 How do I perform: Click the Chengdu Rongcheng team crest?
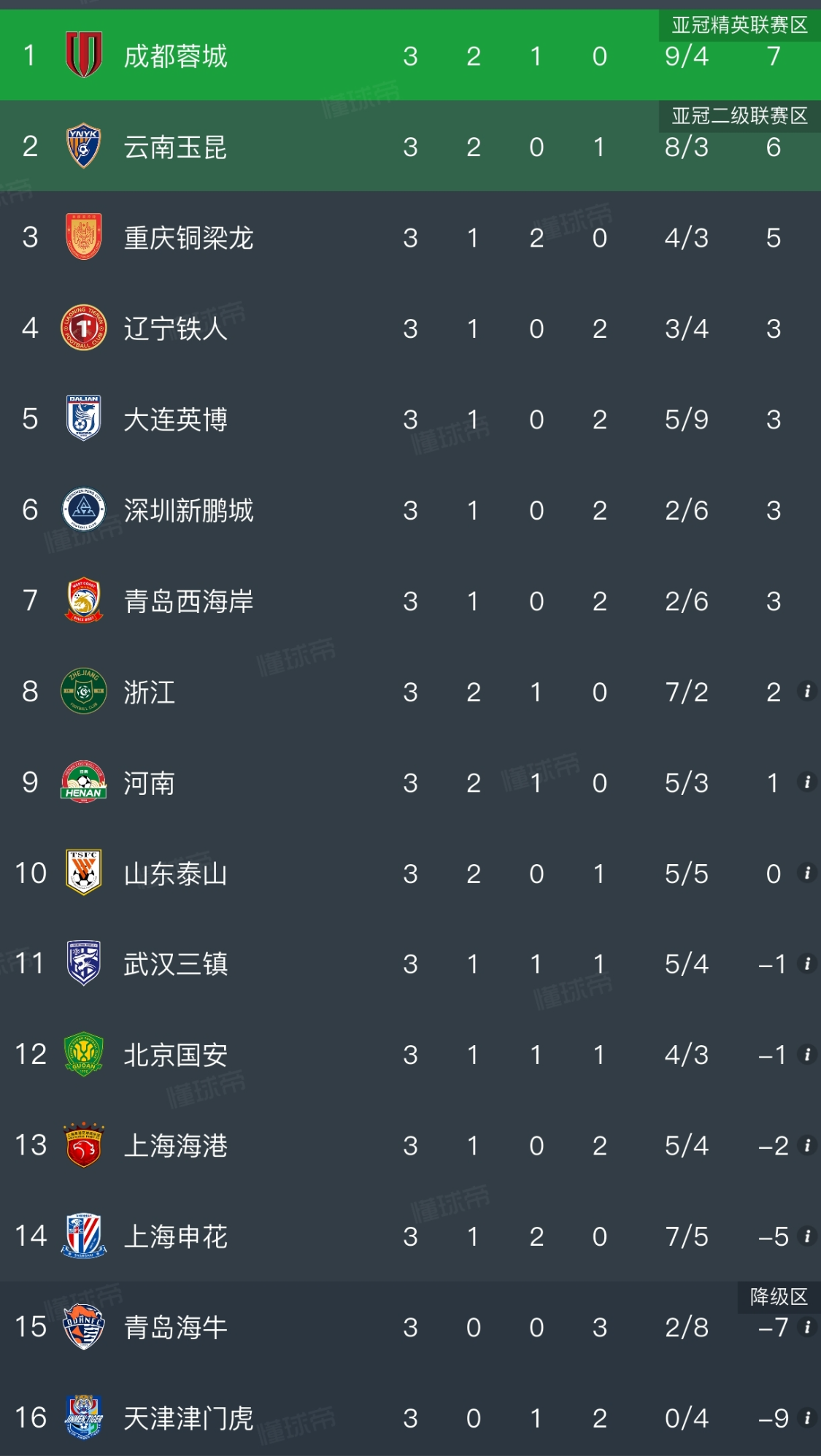coord(83,55)
